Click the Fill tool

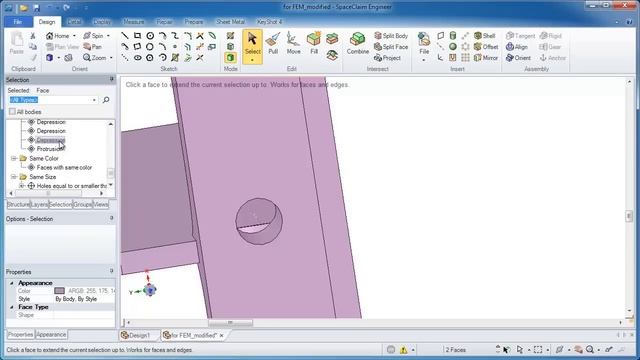coord(313,44)
